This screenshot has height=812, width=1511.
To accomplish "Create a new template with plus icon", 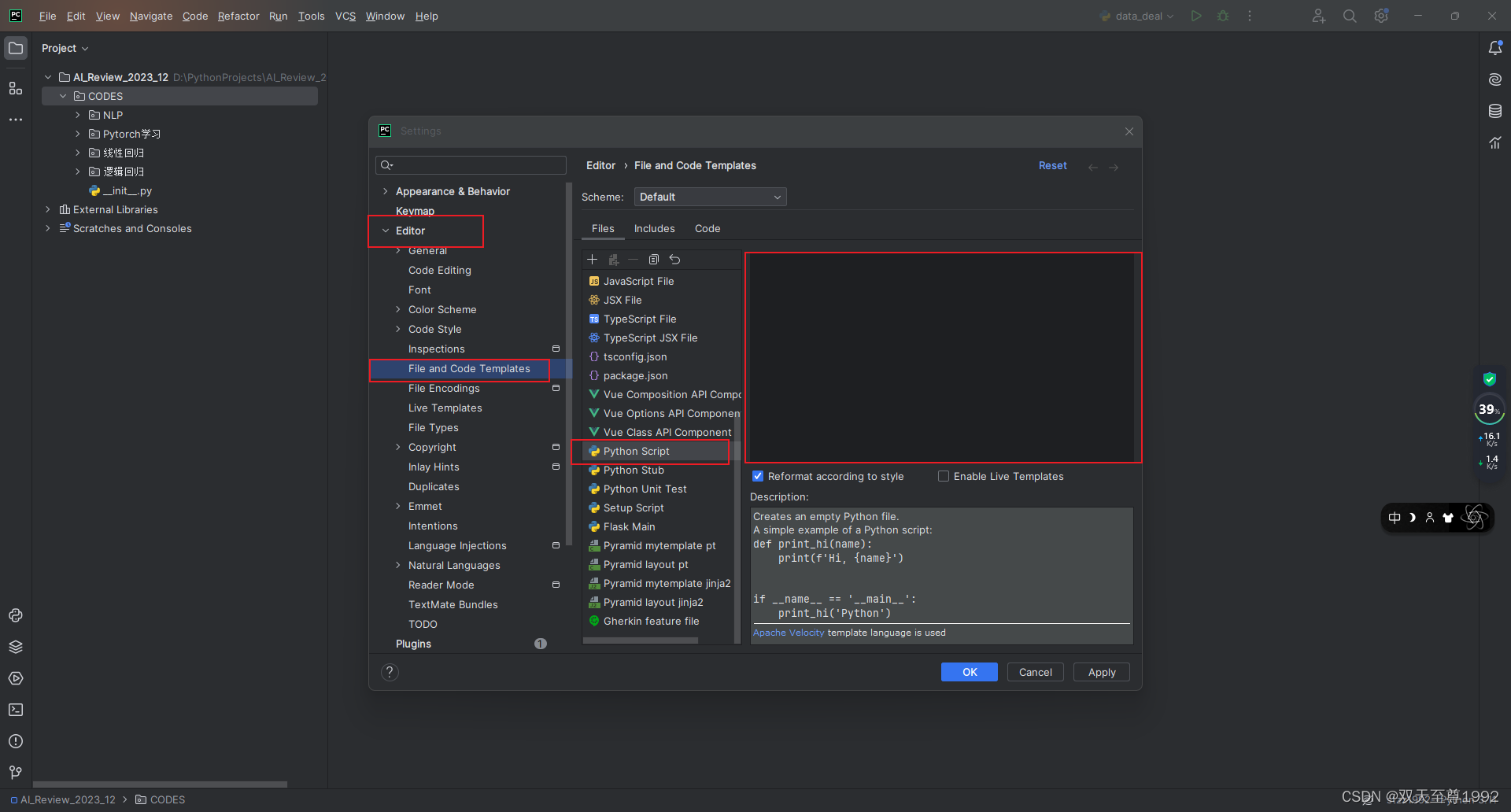I will pyautogui.click(x=593, y=260).
